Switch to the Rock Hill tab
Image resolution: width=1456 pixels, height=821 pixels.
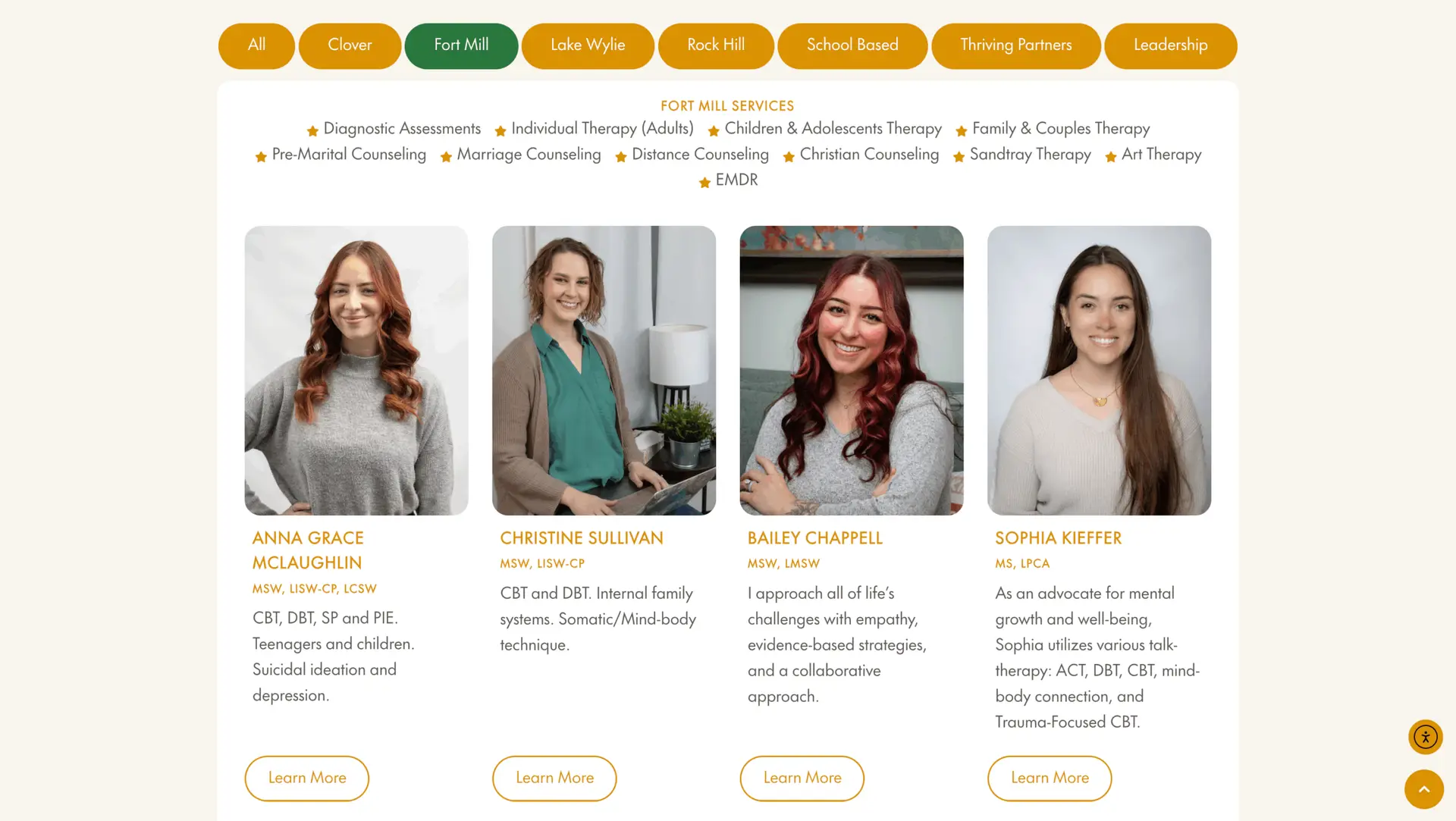click(716, 45)
